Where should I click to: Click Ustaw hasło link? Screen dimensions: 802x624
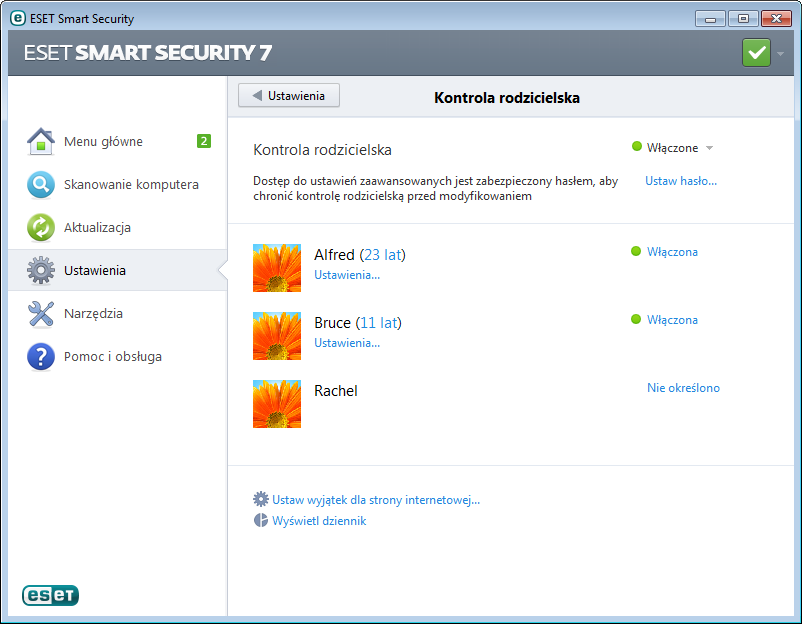pyautogui.click(x=681, y=181)
